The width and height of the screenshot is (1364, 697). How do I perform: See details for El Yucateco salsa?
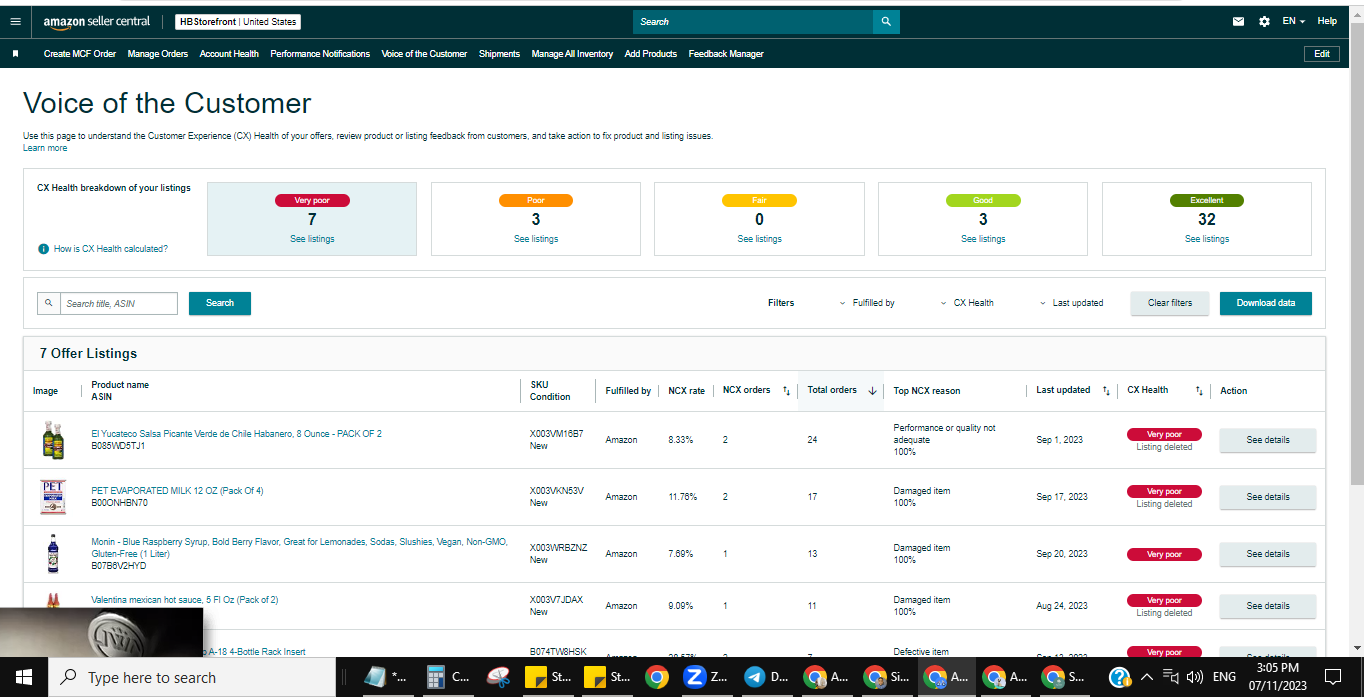[x=1268, y=440]
